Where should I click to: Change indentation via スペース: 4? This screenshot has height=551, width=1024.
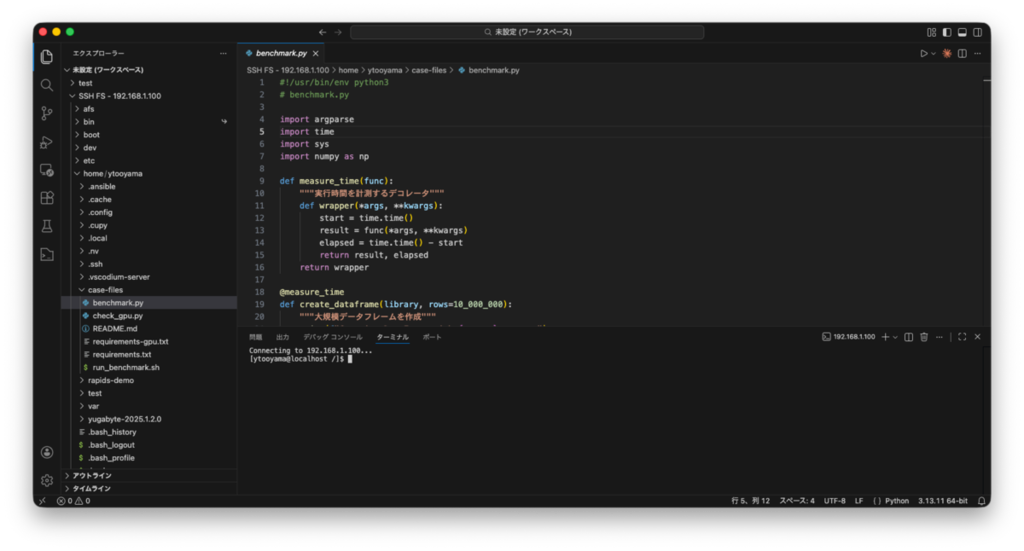(797, 501)
